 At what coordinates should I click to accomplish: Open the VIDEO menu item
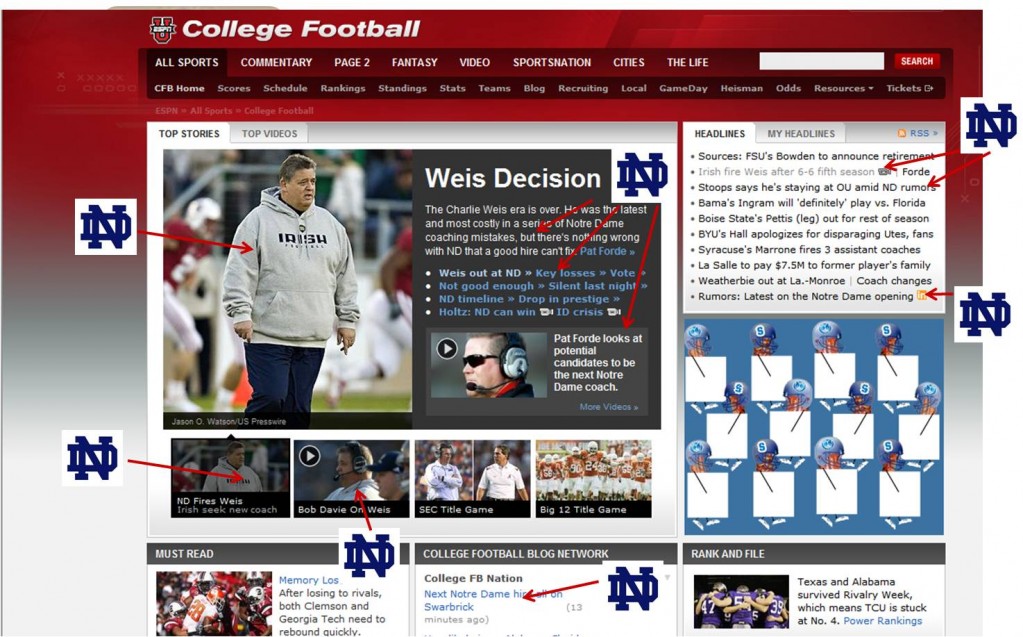pyautogui.click(x=474, y=63)
